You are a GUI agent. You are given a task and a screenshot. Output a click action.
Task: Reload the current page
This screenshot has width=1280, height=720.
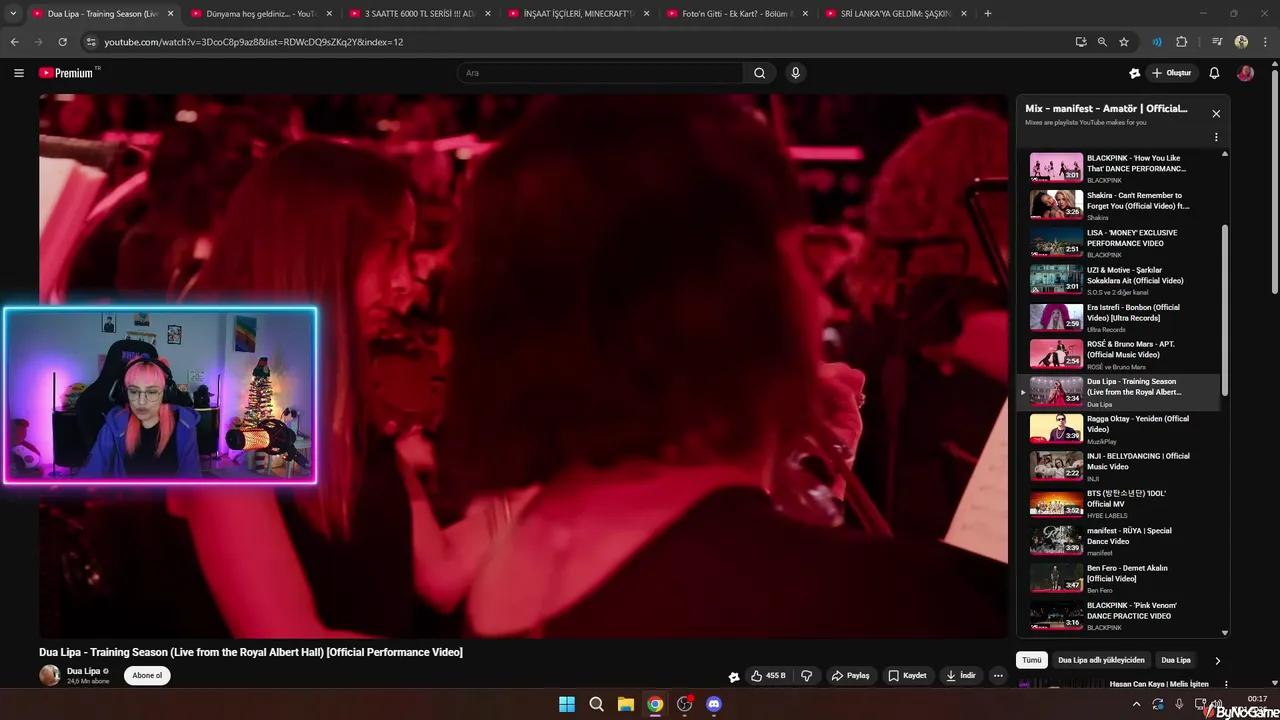(62, 42)
